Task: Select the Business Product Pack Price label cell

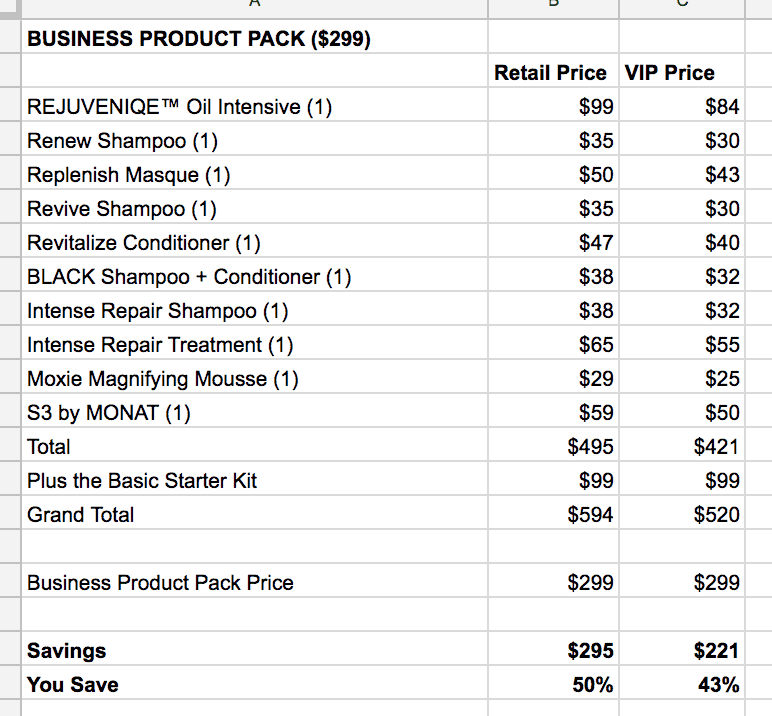Action: pyautogui.click(x=161, y=583)
